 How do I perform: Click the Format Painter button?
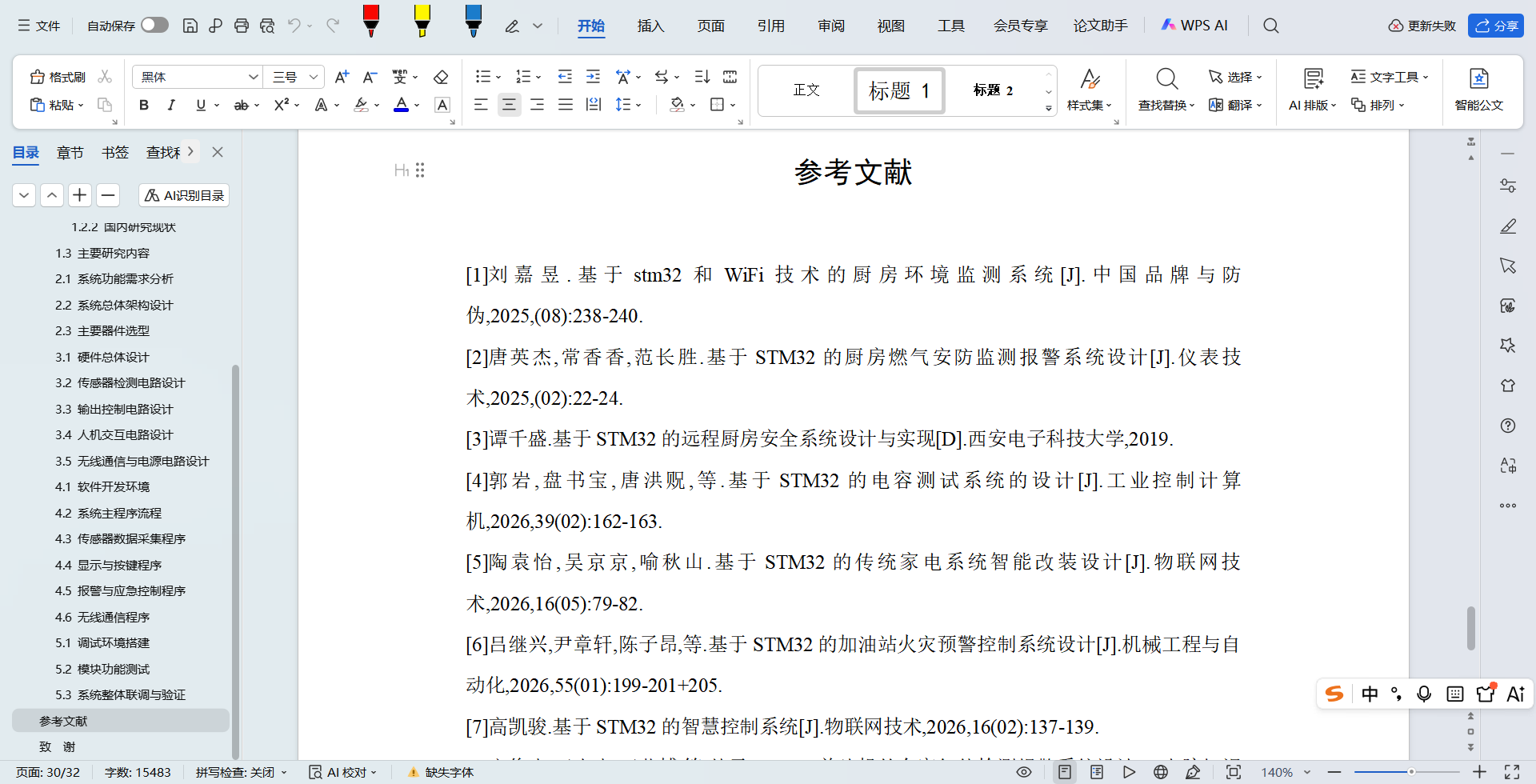58,77
